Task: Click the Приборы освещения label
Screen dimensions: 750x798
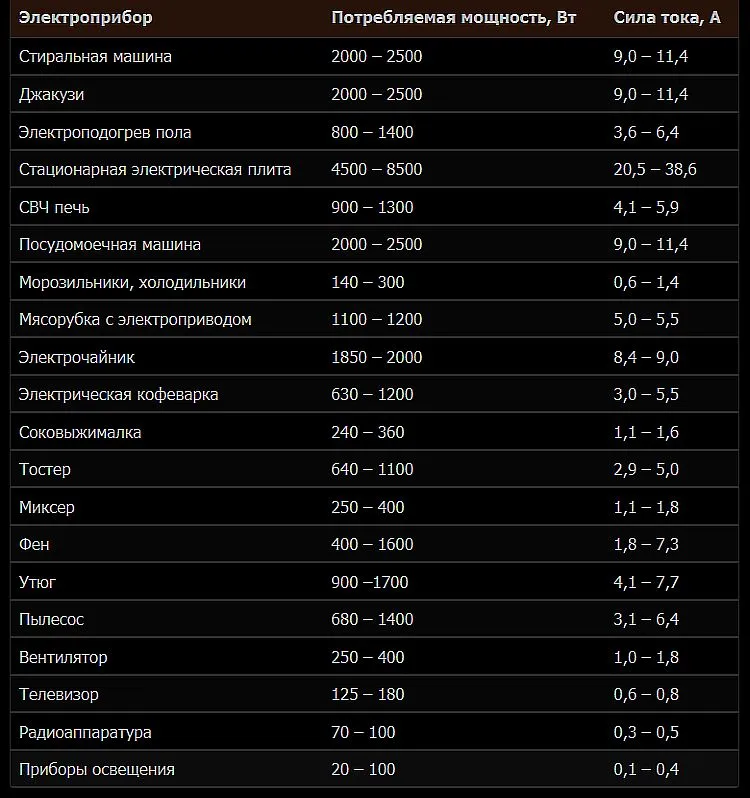Action: coord(97,769)
